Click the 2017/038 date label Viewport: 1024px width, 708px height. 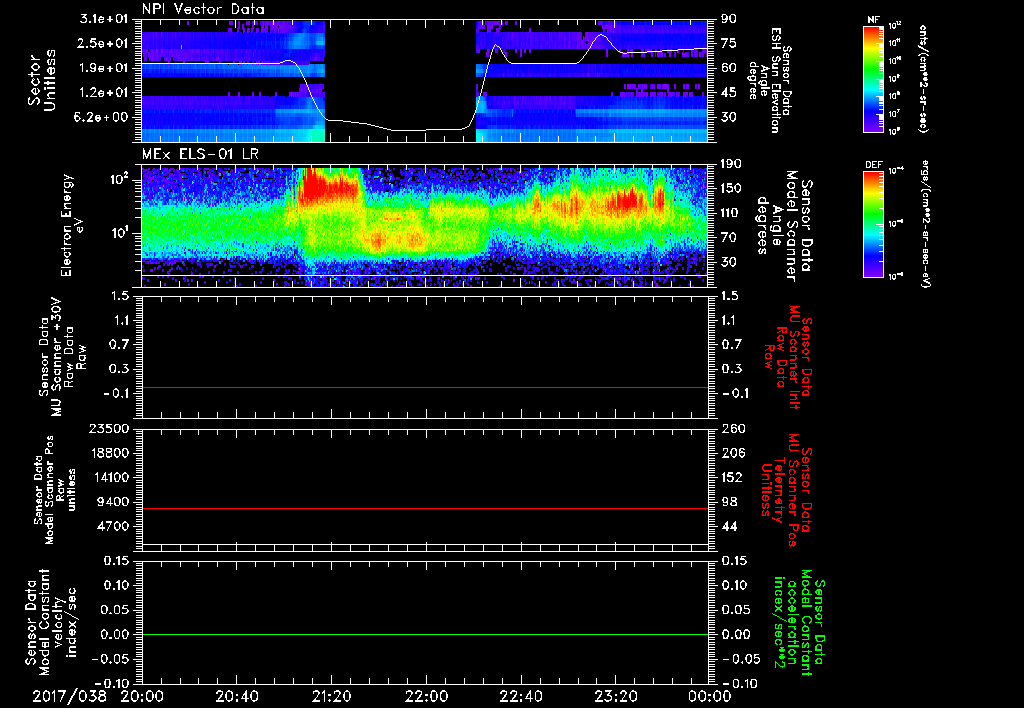(69, 696)
